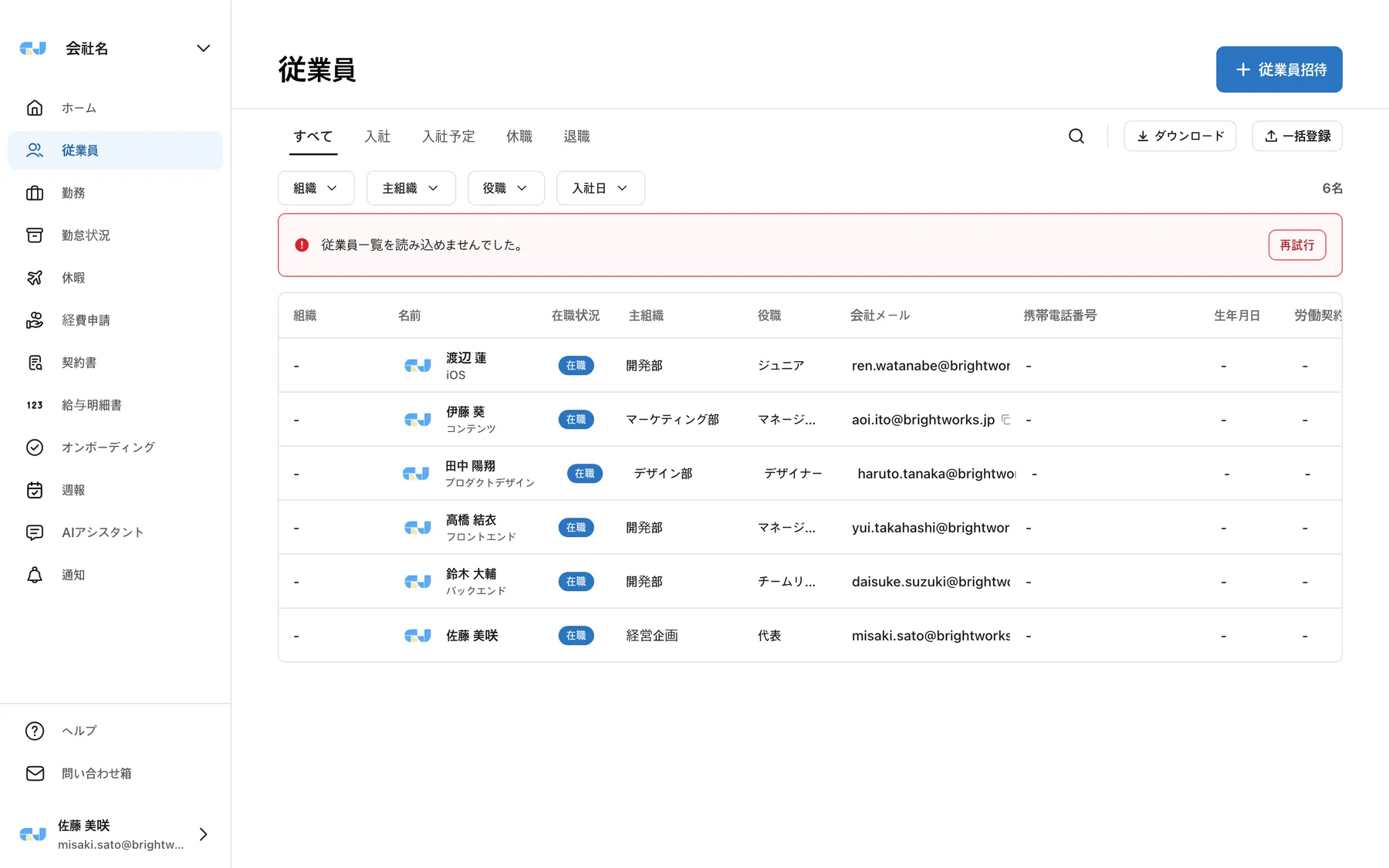
Task: Click the 勤務 briefcase icon
Action: pos(35,193)
